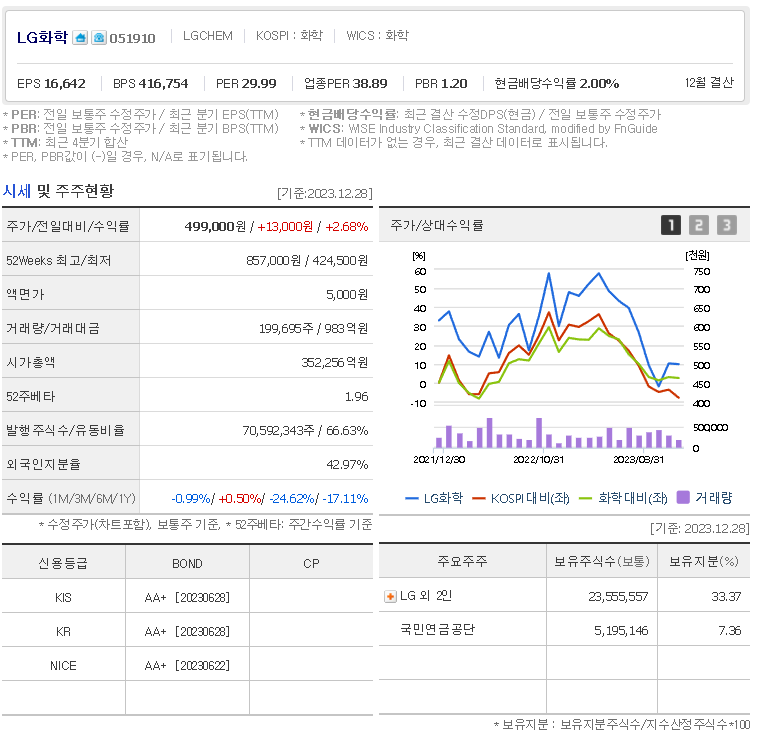Switch chart to tab 3
This screenshot has width=765, height=736.
pos(726,225)
